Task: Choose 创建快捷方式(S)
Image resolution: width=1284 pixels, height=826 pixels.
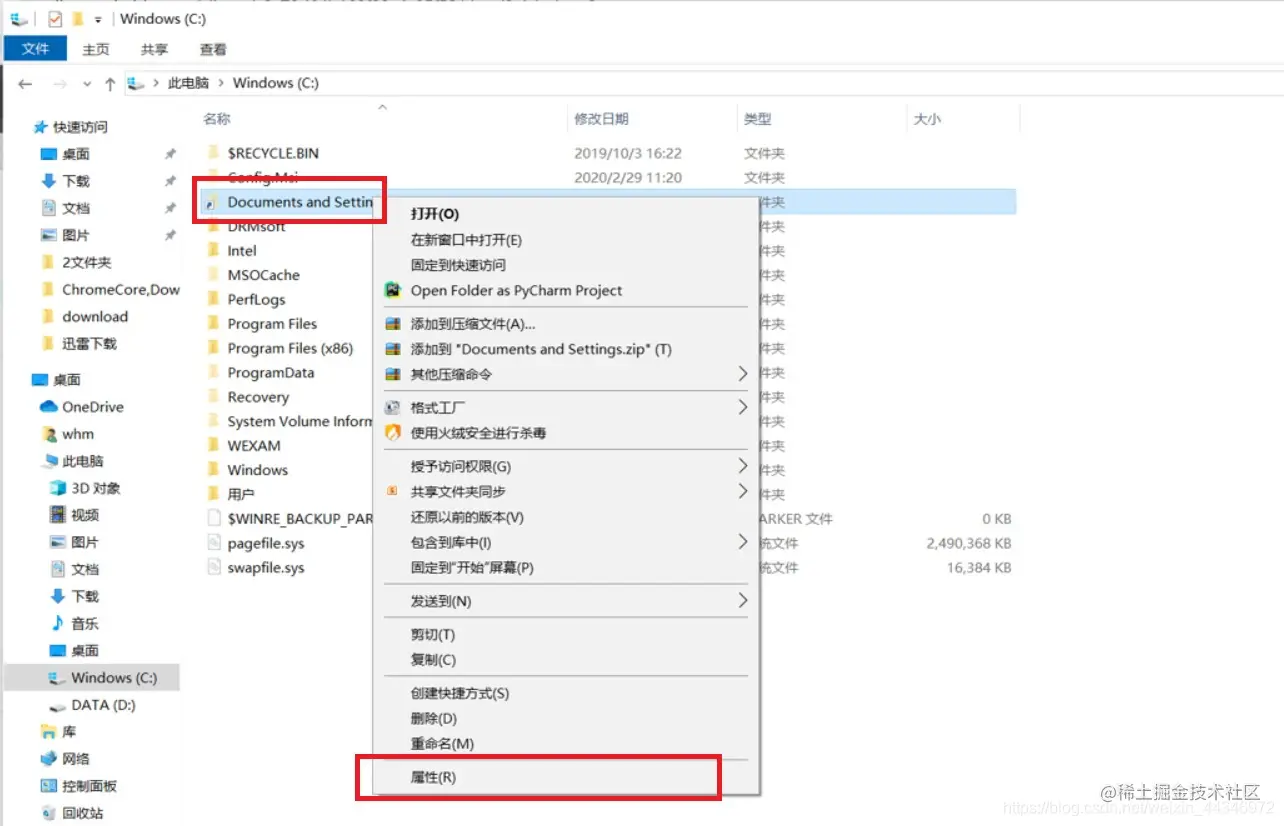Action: click(460, 693)
